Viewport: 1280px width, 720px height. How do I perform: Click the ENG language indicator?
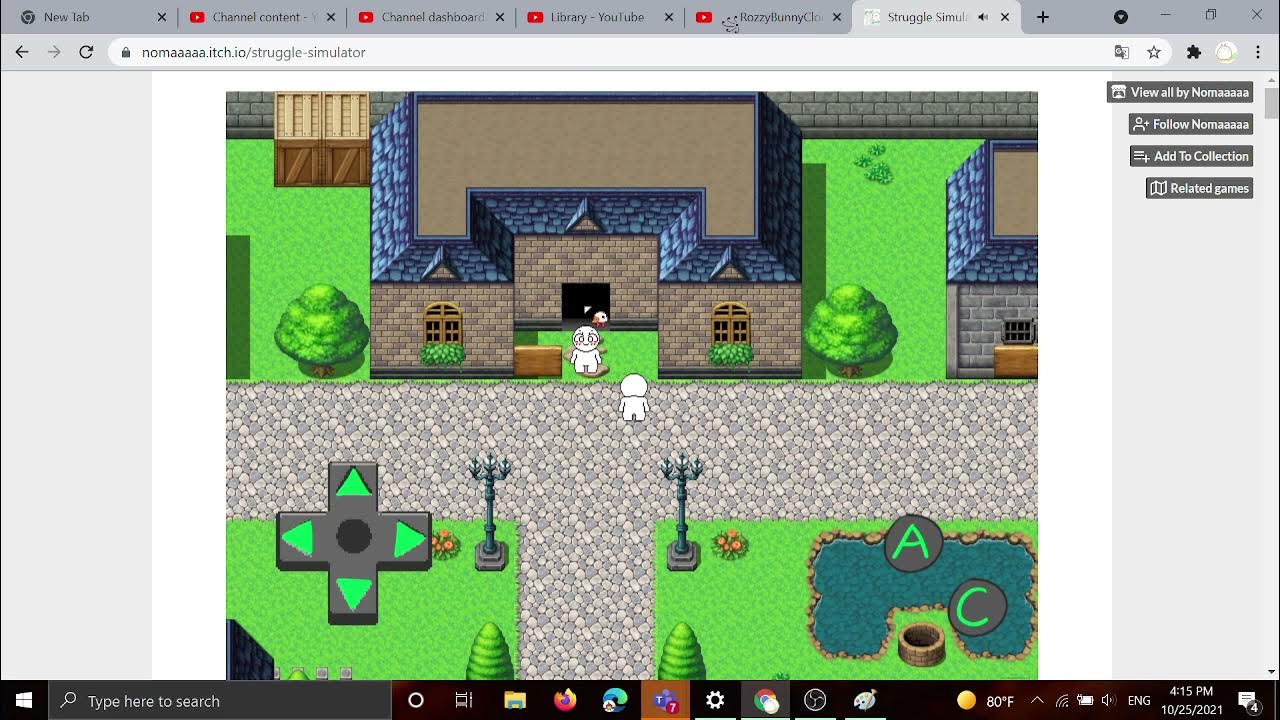(x=1139, y=700)
